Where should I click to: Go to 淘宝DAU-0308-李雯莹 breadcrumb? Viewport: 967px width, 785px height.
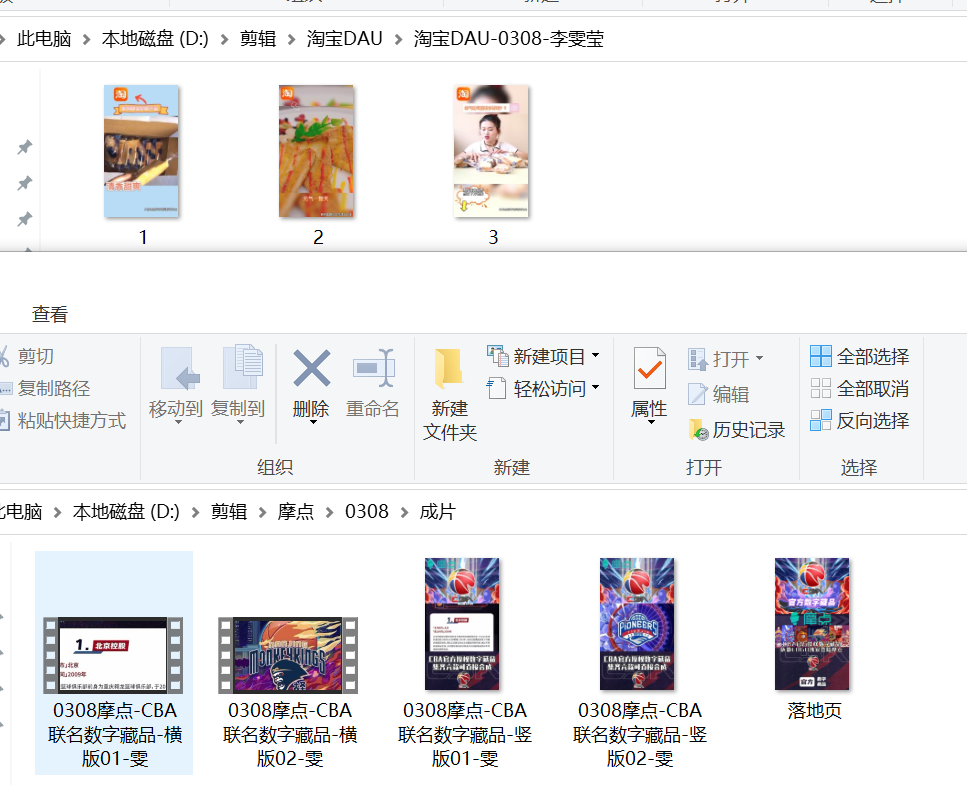(x=509, y=39)
